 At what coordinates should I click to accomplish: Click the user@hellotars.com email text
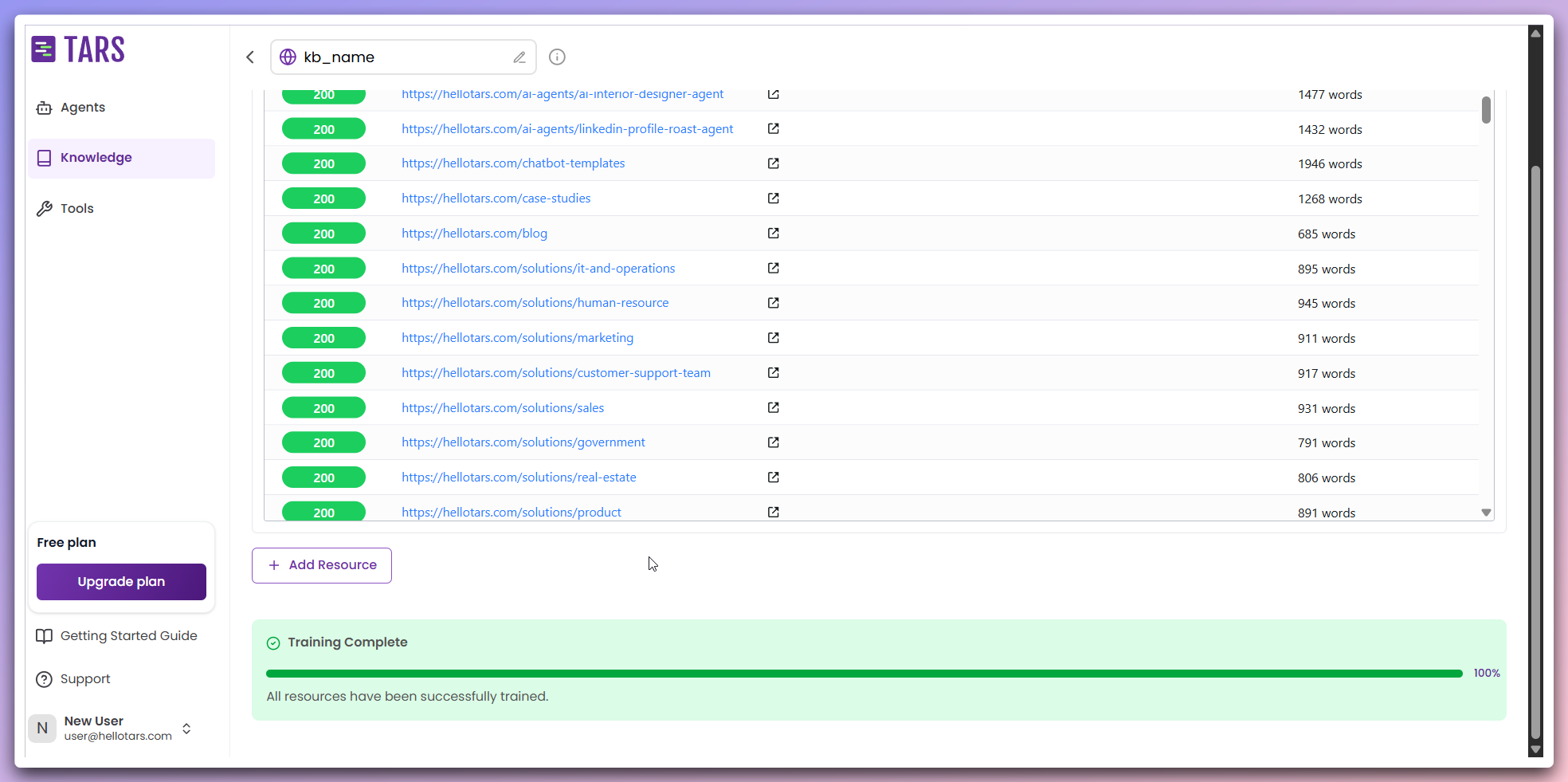(x=118, y=737)
